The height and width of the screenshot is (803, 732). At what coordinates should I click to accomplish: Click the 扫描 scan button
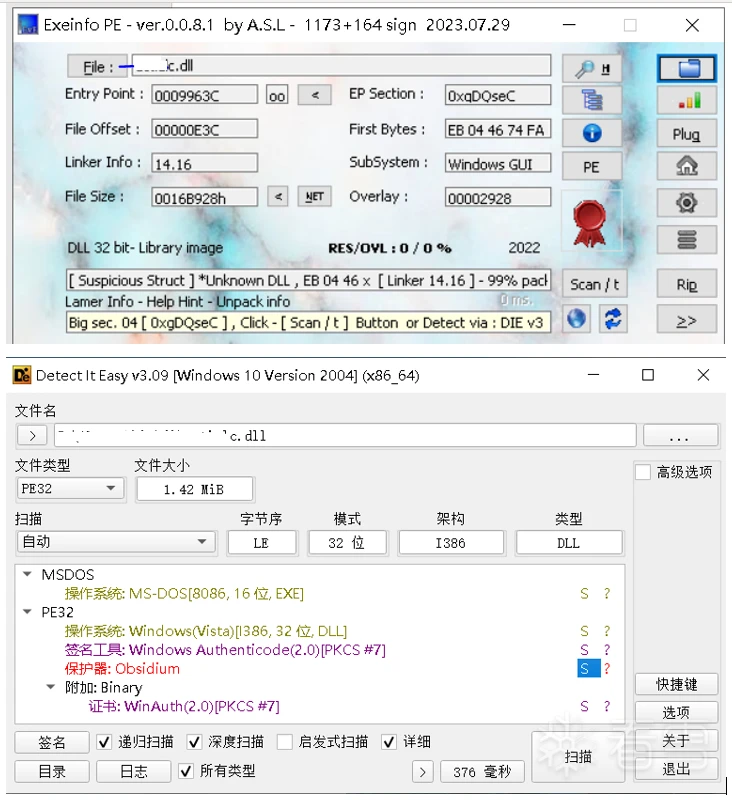pos(578,757)
